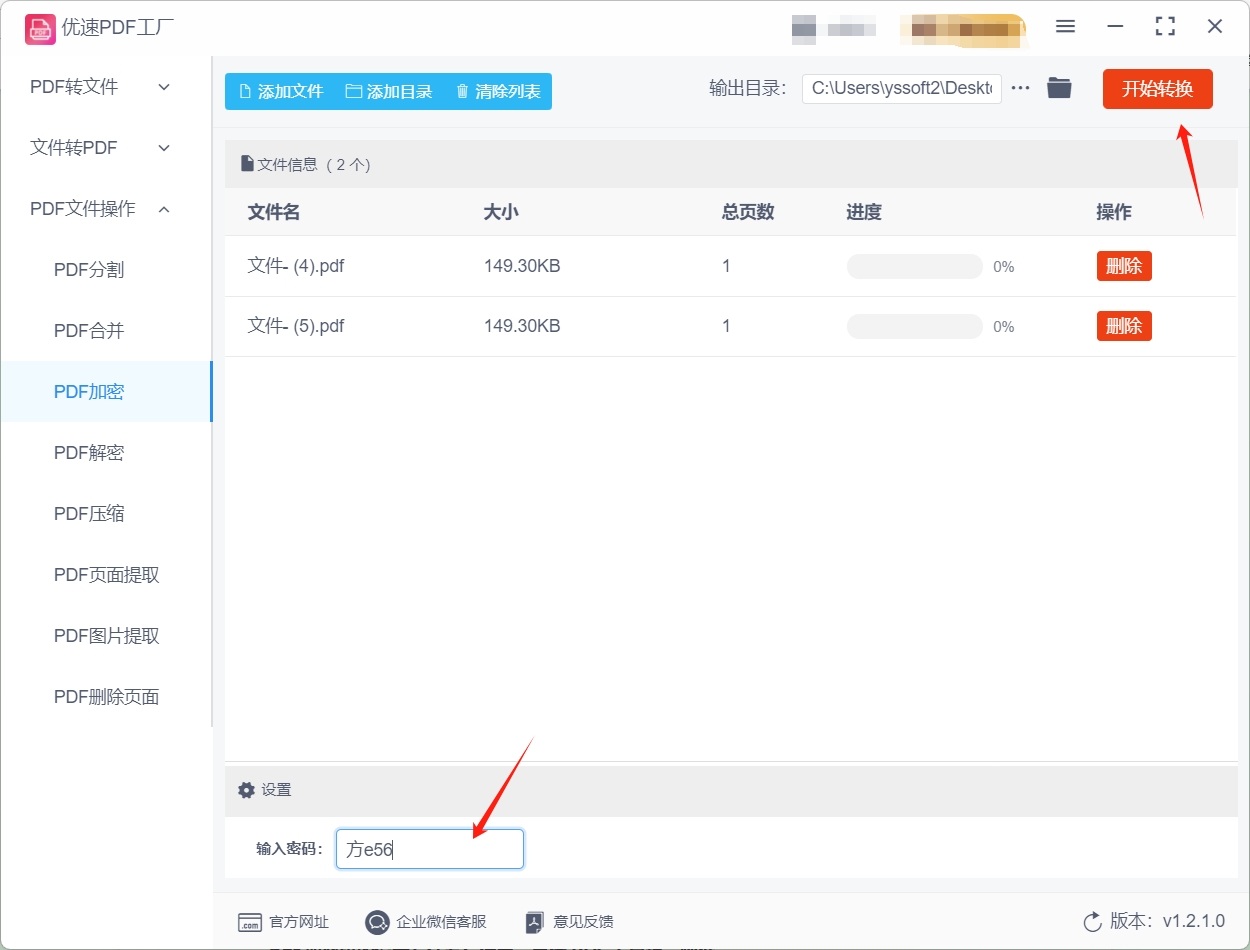Click the 设置 gear icon

(x=246, y=790)
